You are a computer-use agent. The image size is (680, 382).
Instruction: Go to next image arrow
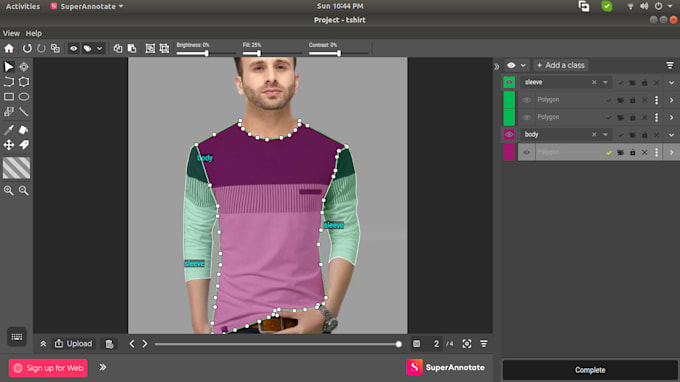[x=145, y=344]
